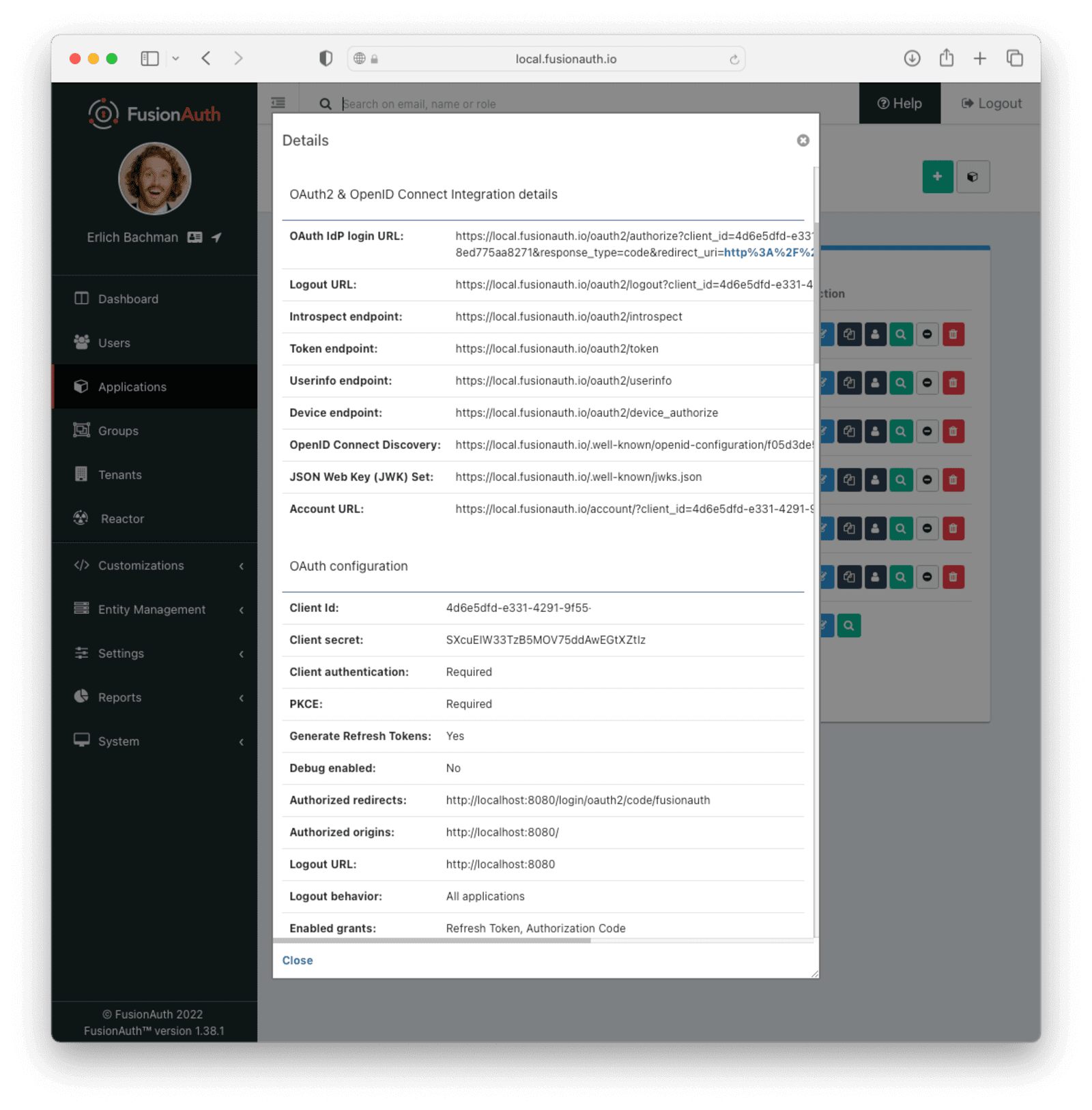Click the user icon in the first application row
The width and height of the screenshot is (1092, 1110).
[x=875, y=334]
